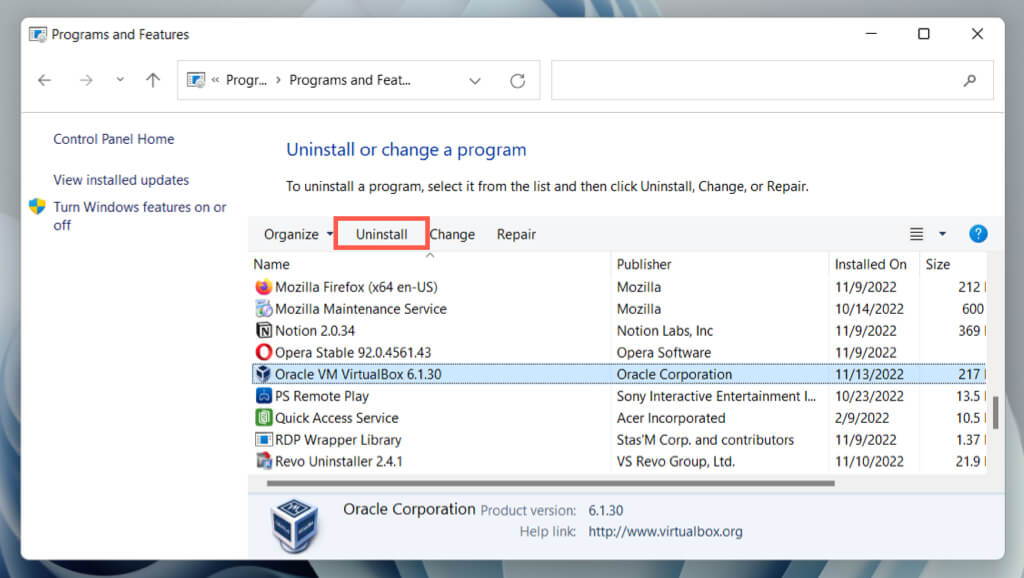This screenshot has height=578, width=1024.
Task: Click the Control Panel address bar icon
Action: 195,80
